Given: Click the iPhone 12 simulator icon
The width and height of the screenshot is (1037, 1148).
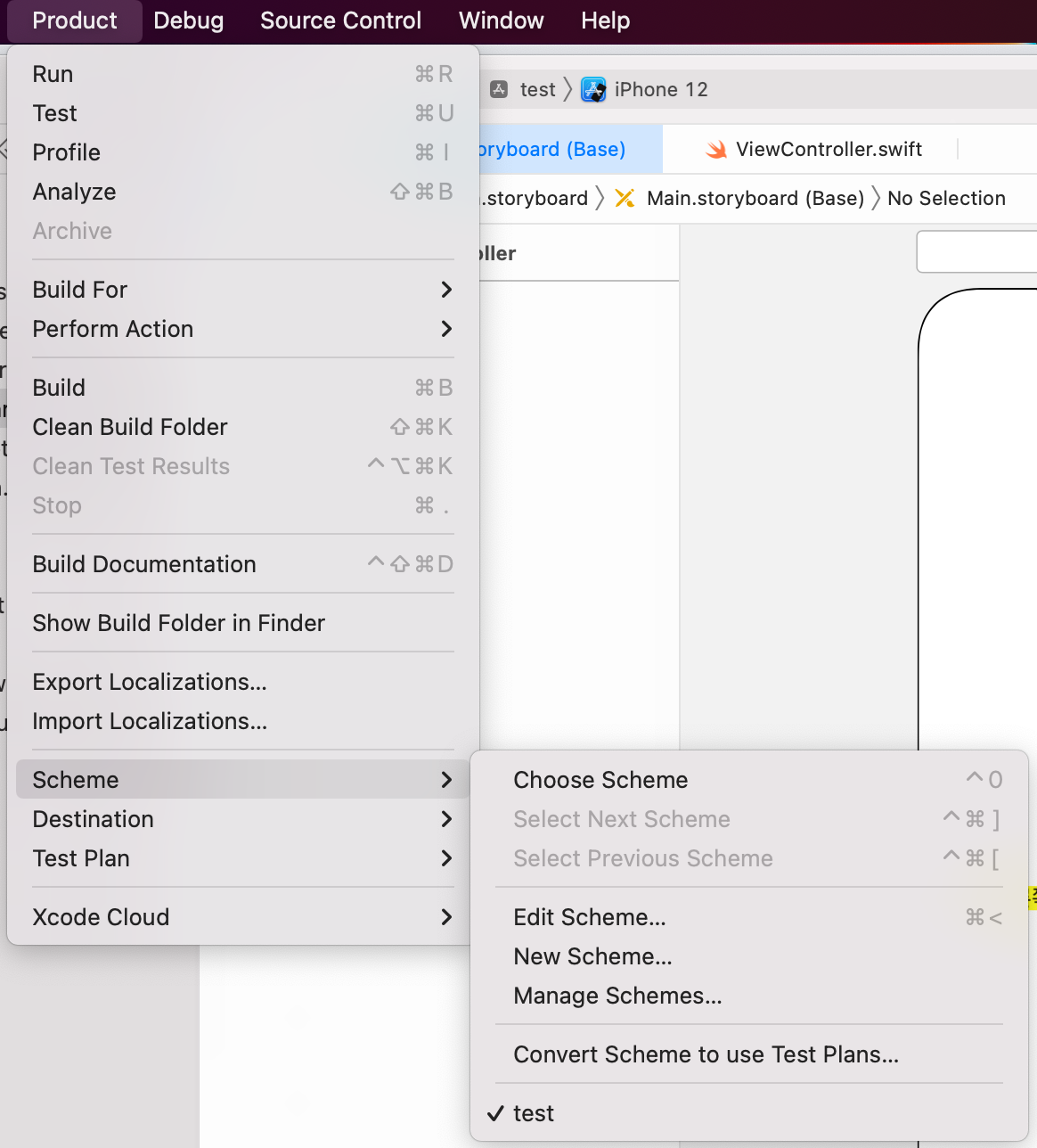Looking at the screenshot, I should (x=593, y=89).
